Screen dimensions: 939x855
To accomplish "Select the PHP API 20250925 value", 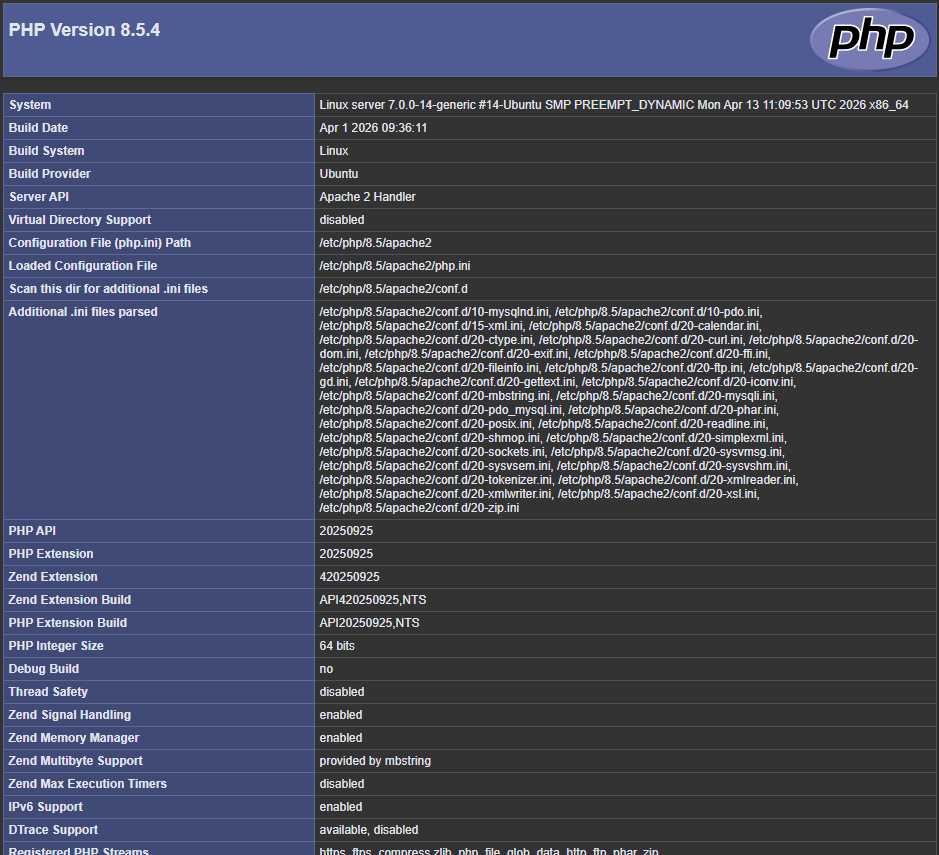I will (346, 531).
